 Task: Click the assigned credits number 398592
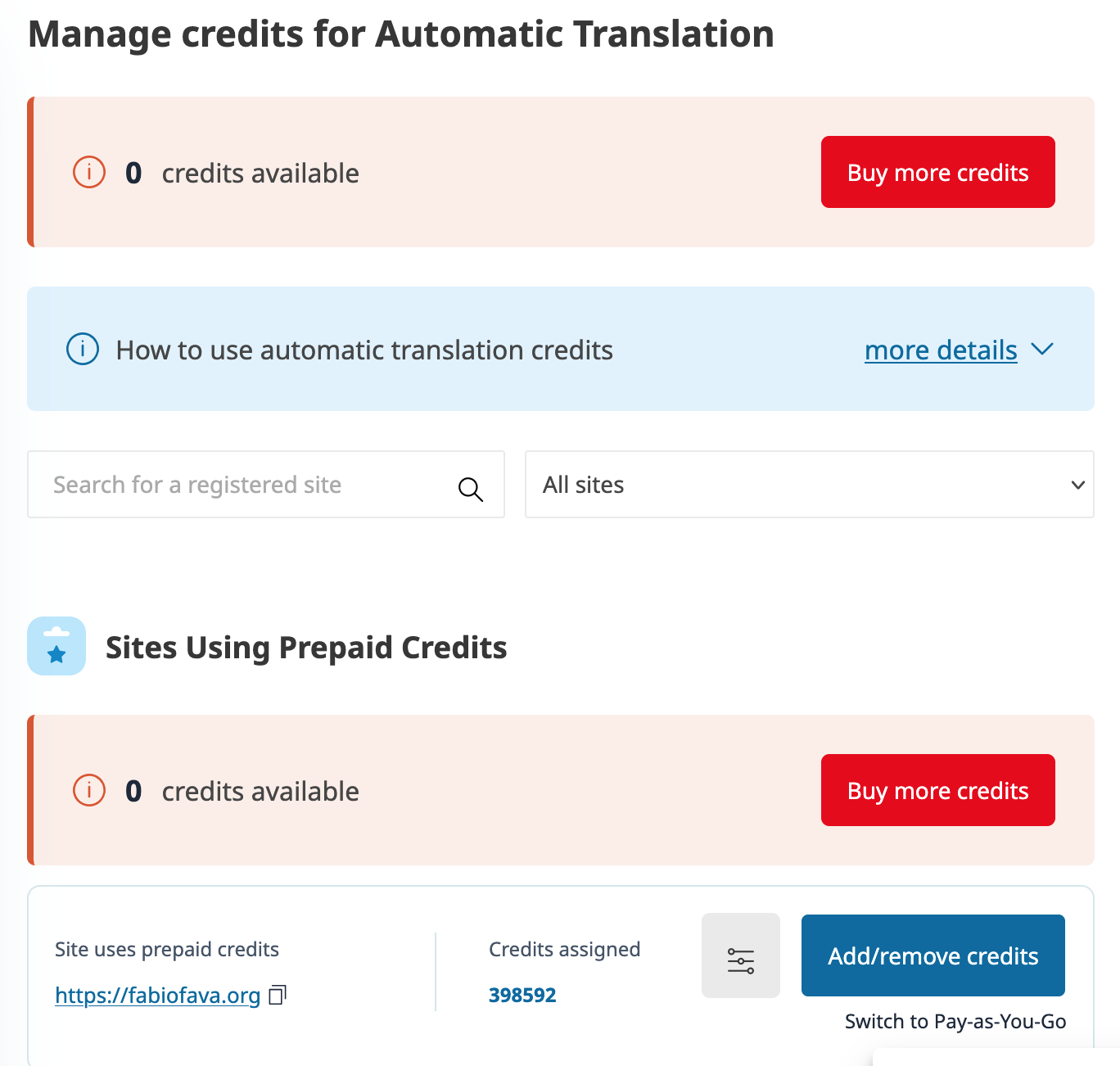coord(522,996)
